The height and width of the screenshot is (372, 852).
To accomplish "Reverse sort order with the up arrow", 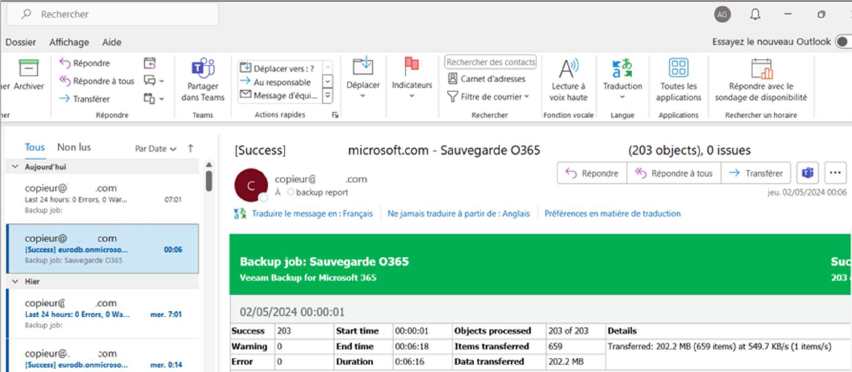I will tap(191, 148).
